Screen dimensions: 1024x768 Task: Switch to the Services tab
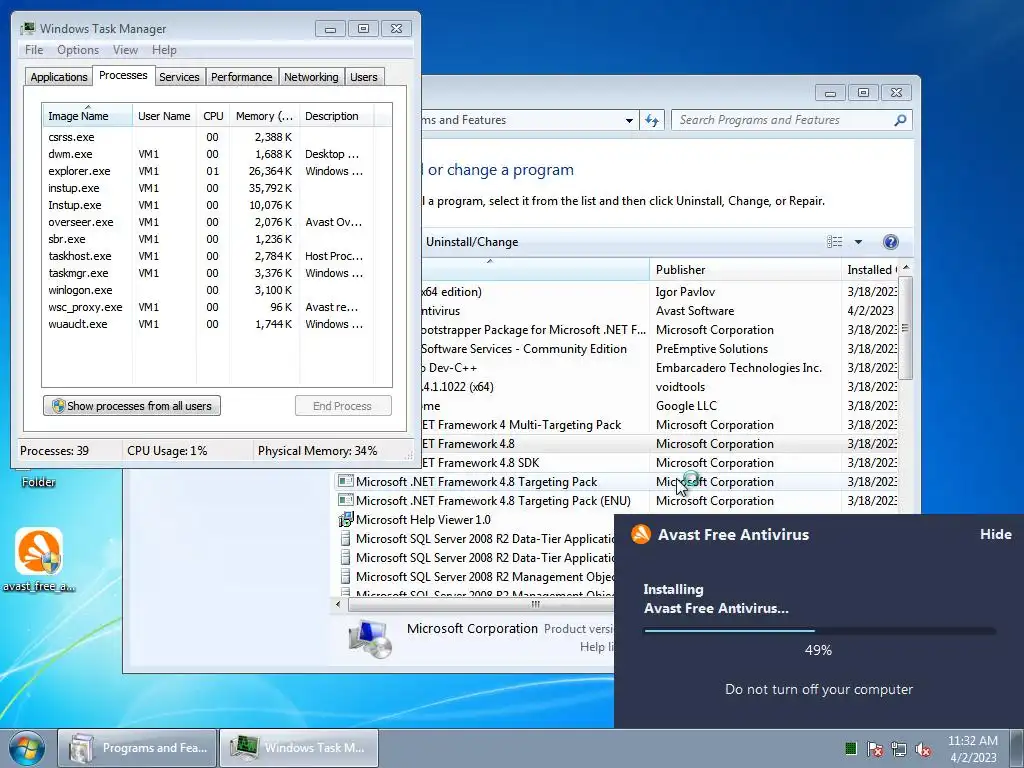tap(179, 77)
